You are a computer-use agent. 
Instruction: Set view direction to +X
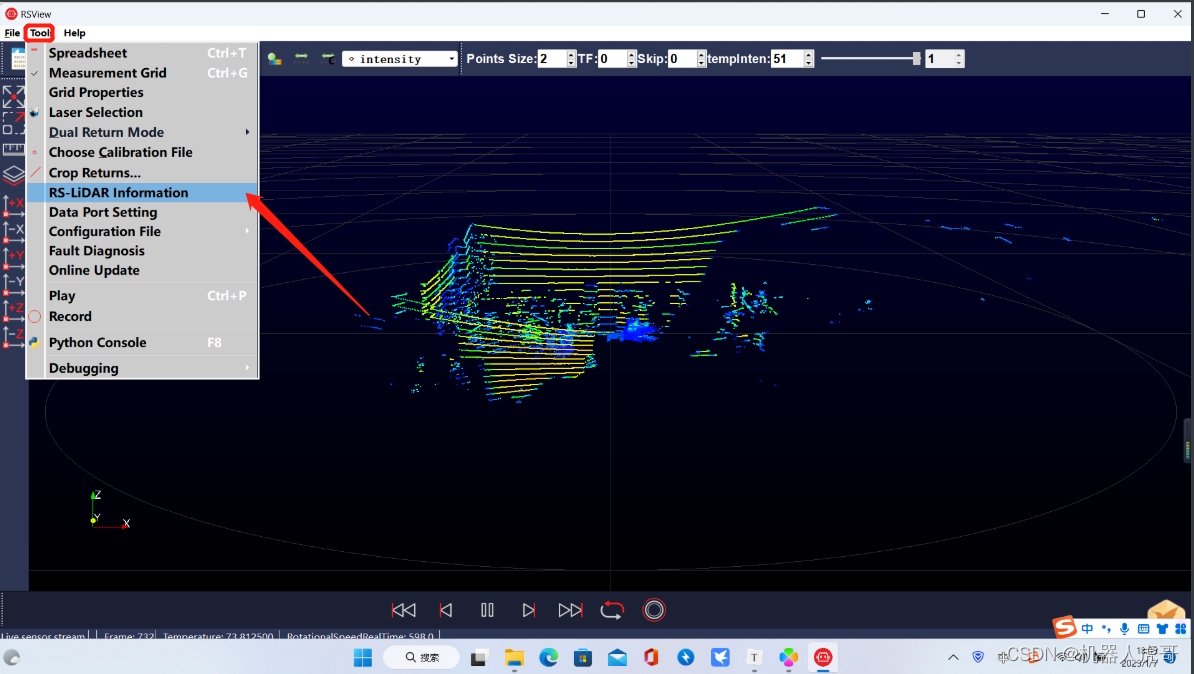tap(14, 206)
